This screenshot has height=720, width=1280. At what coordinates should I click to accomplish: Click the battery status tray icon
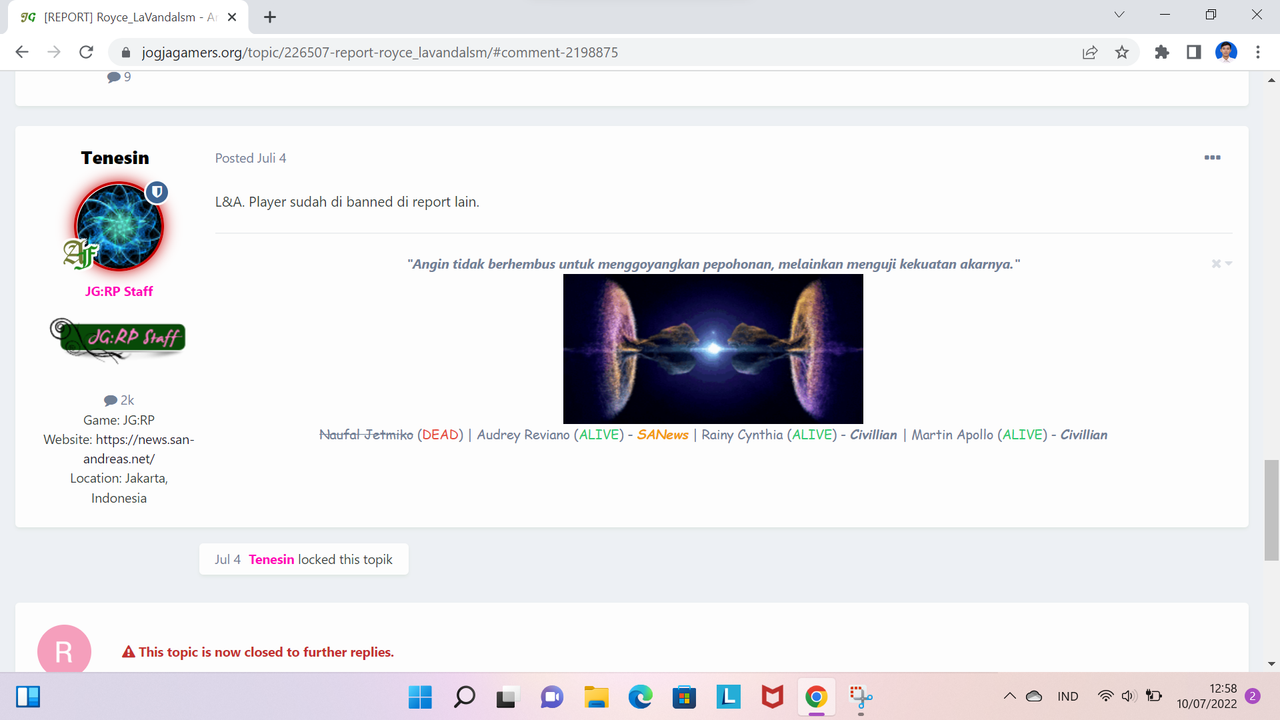pyautogui.click(x=1153, y=696)
